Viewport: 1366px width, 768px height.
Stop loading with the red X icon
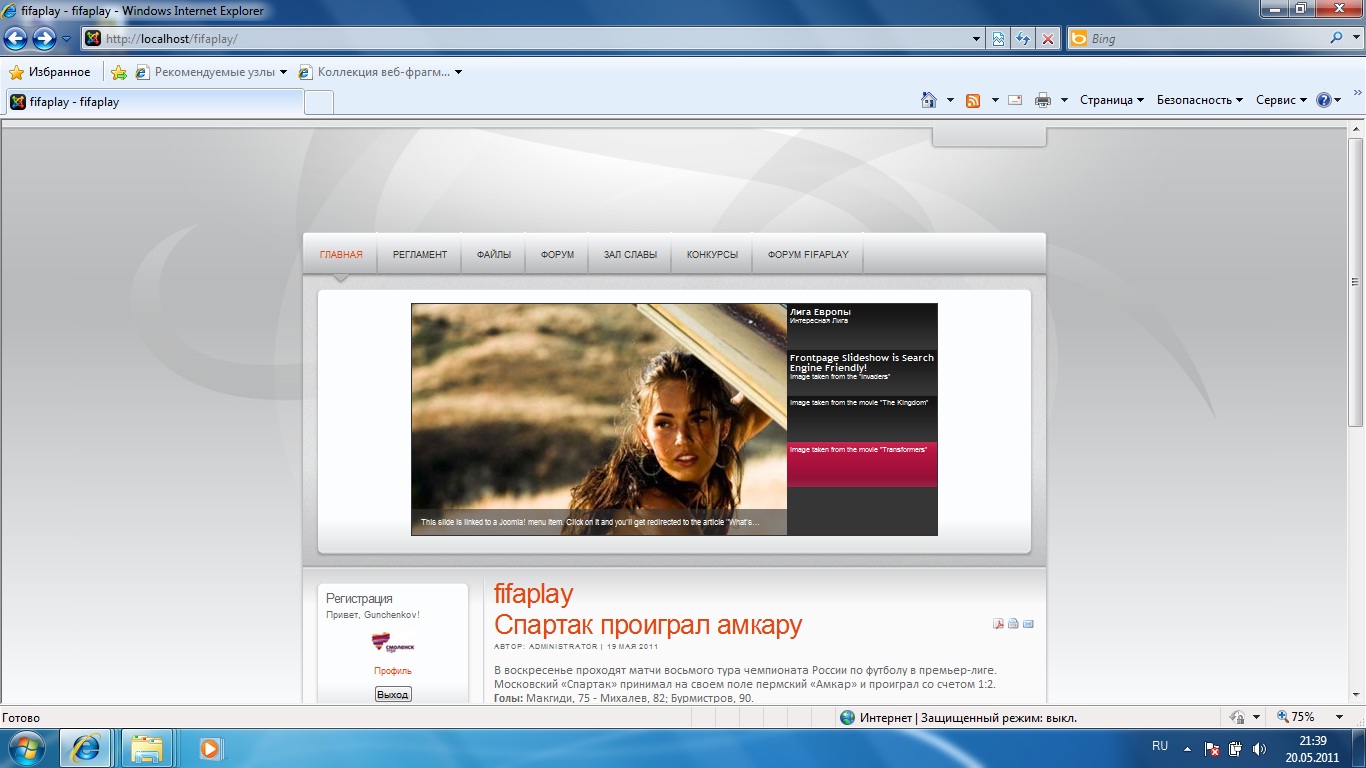pyautogui.click(x=1048, y=39)
